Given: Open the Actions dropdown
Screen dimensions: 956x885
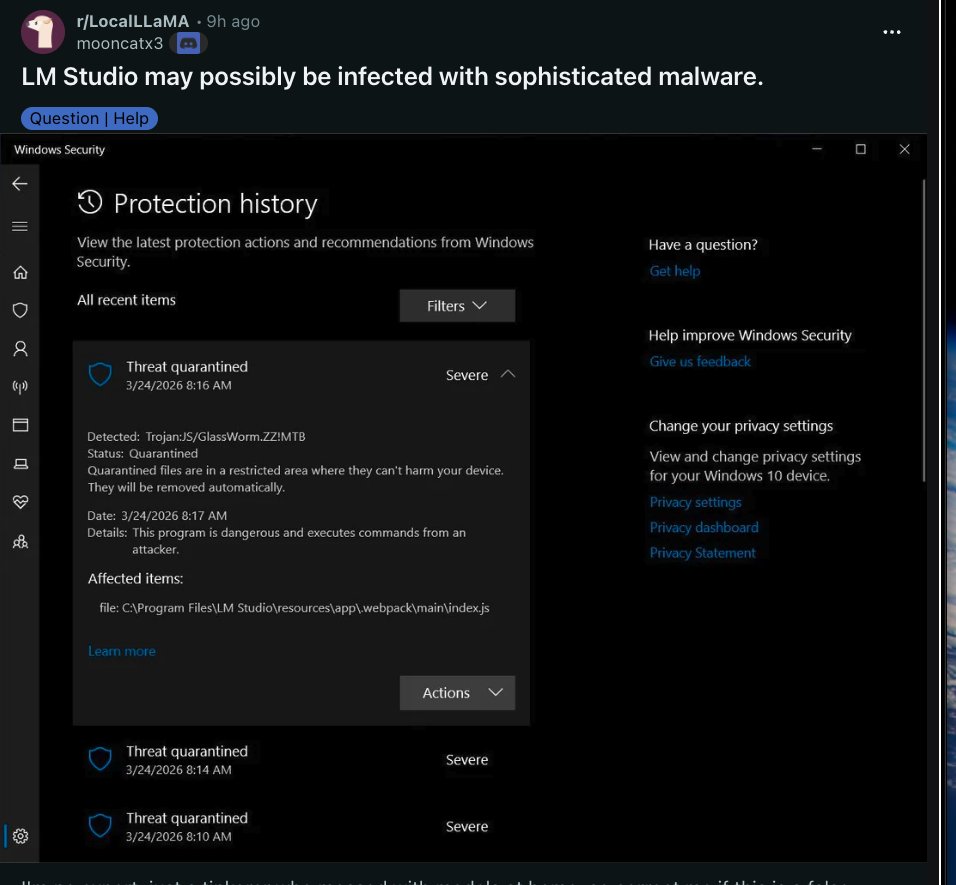Looking at the screenshot, I should [457, 692].
